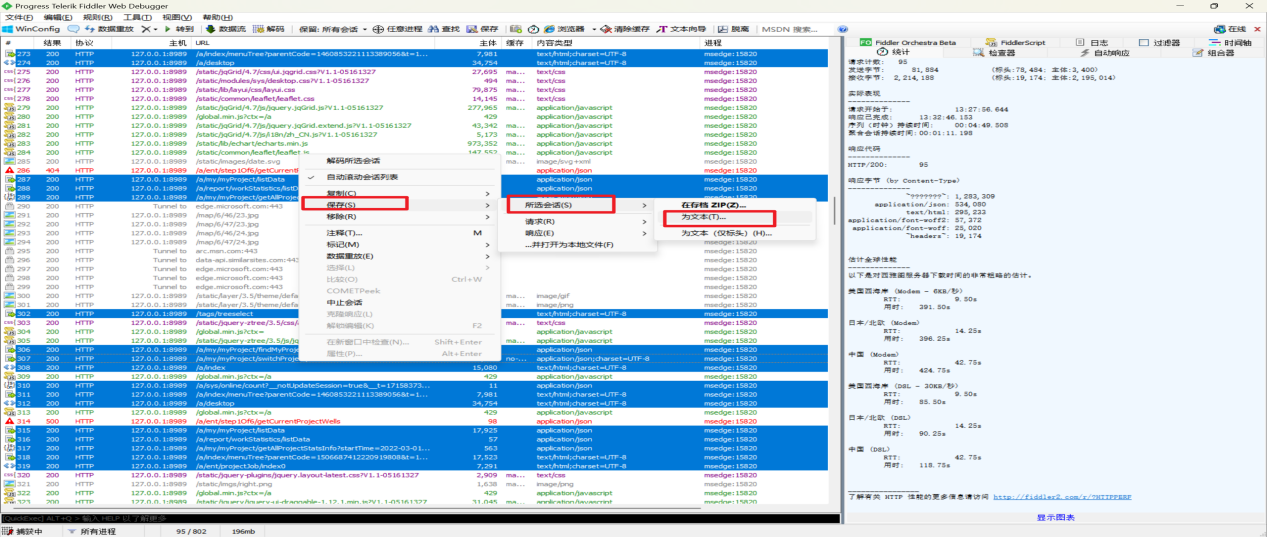Sort sessions by the 结果 column header
This screenshot has height=537, width=1267.
(52, 43)
